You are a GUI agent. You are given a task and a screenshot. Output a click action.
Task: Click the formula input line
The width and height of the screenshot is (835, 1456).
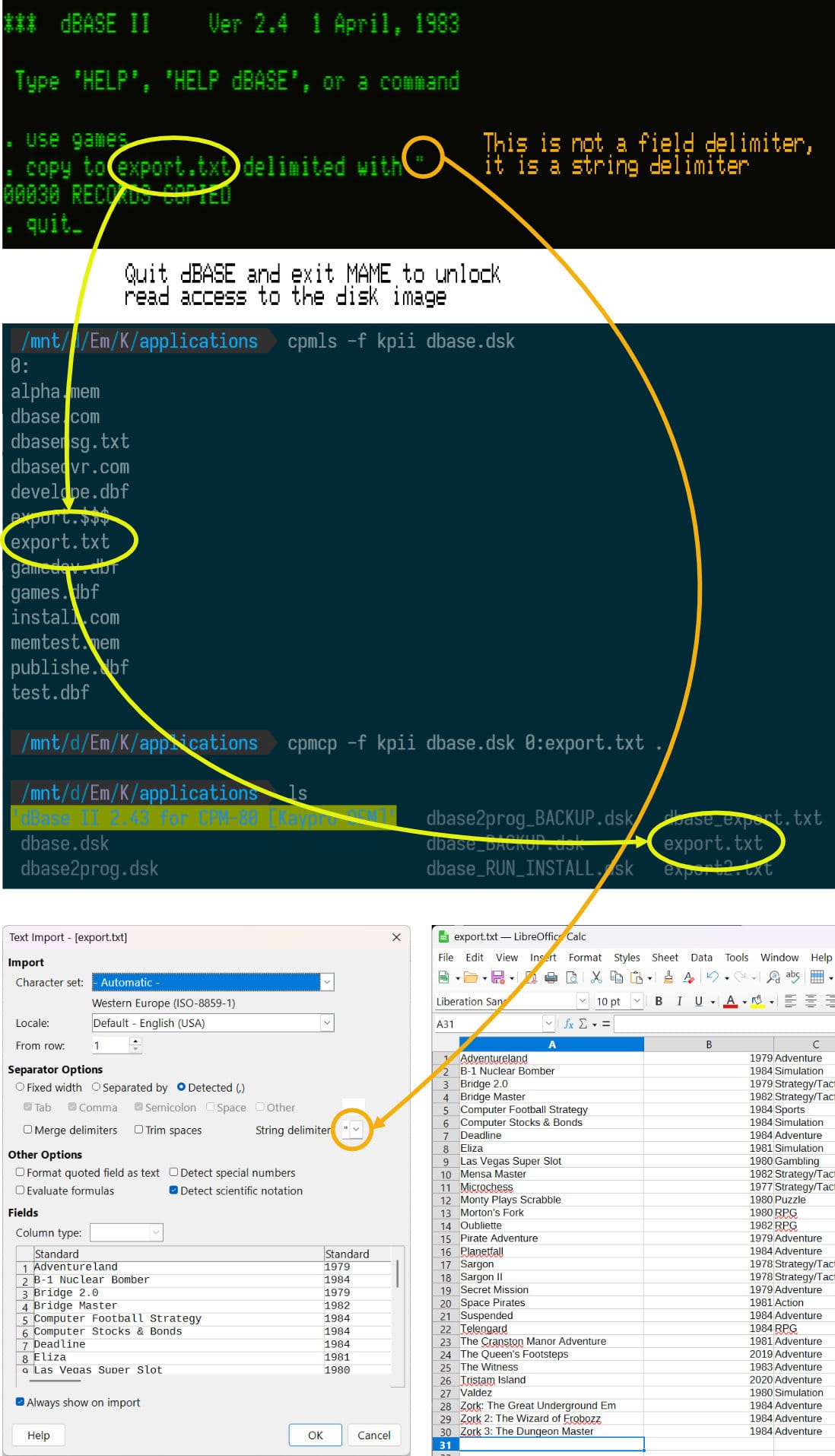point(723,1024)
